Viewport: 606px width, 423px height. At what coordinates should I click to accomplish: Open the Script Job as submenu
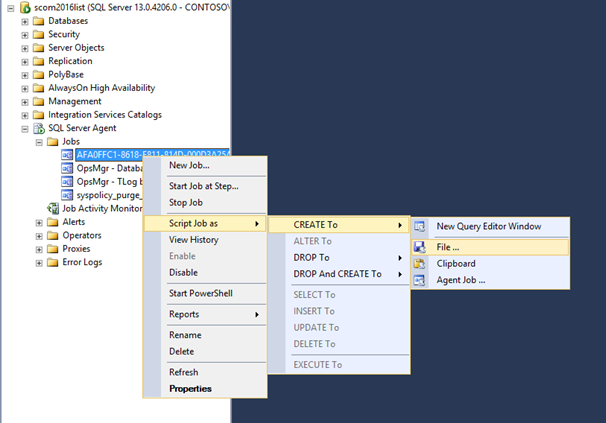pos(205,223)
